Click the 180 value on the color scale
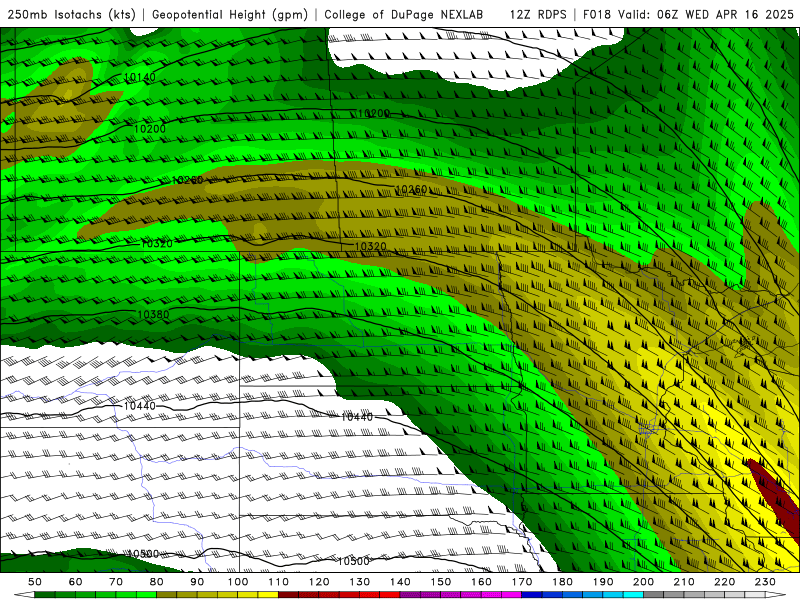This screenshot has width=800, height=600. coord(562,582)
